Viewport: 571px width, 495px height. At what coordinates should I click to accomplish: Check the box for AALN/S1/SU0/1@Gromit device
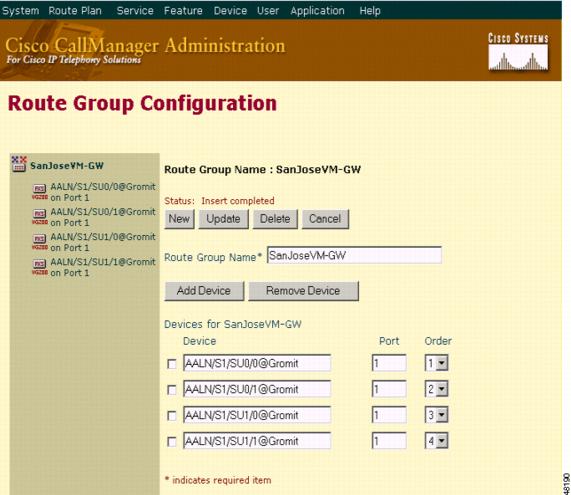tap(172, 390)
